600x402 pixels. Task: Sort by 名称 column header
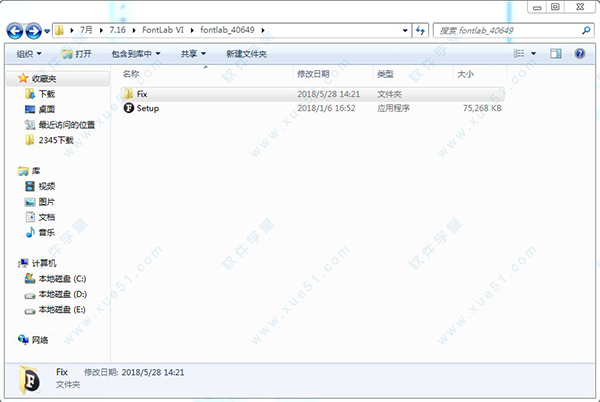point(131,74)
